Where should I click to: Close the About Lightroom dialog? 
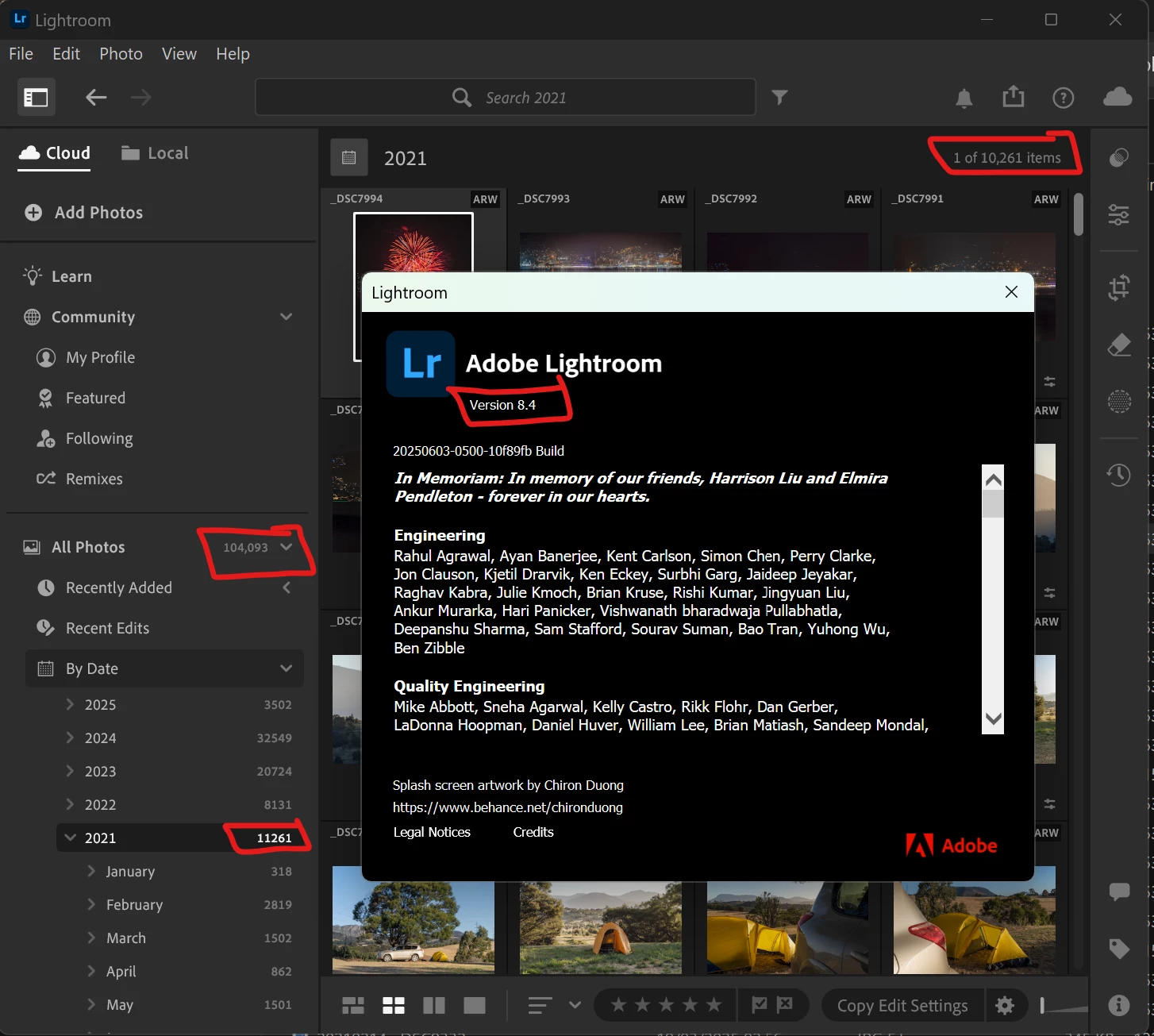(1011, 292)
